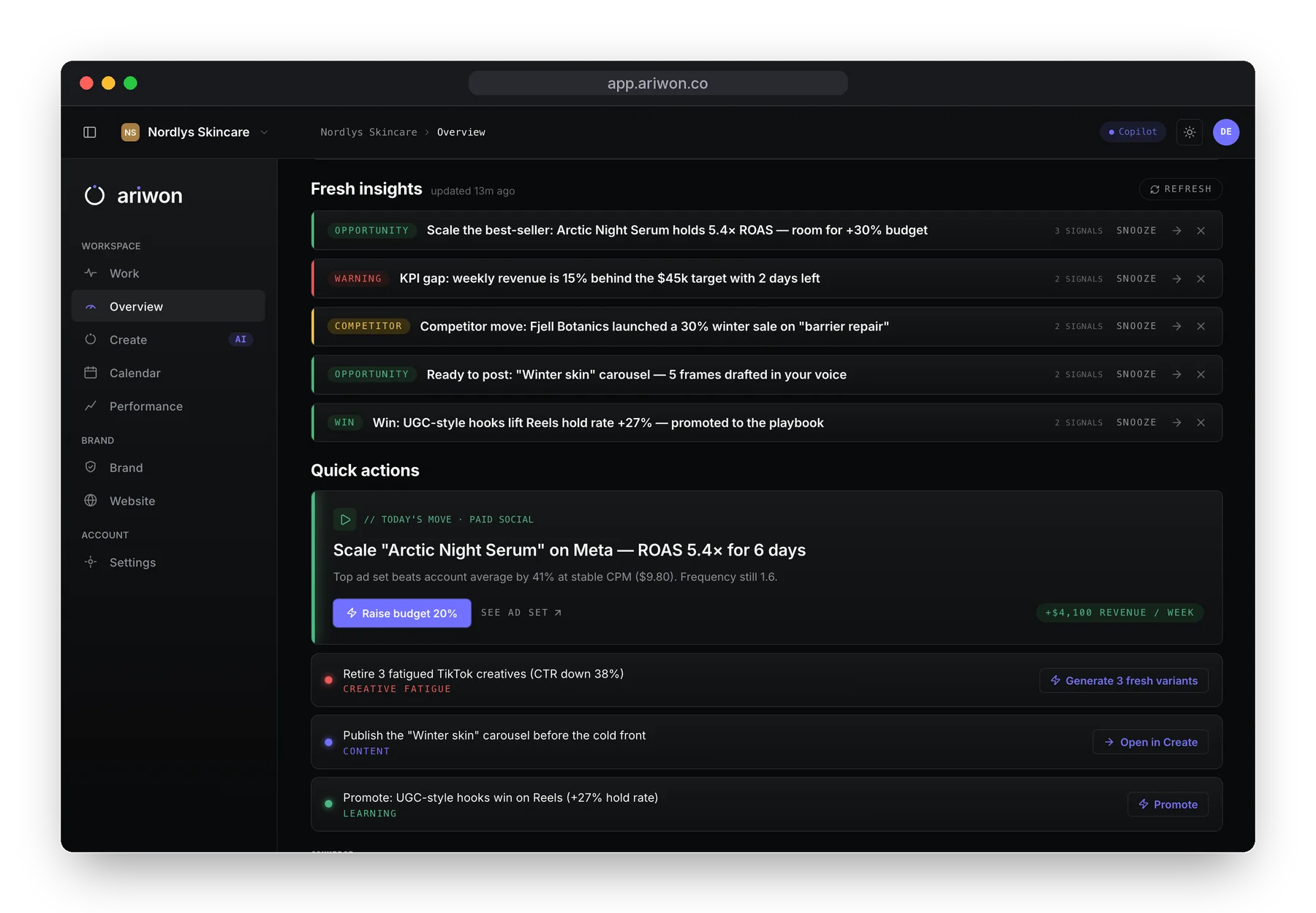Click the Nordlys Skincare breadcrumb link
The image size is (1316, 913).
(x=368, y=132)
